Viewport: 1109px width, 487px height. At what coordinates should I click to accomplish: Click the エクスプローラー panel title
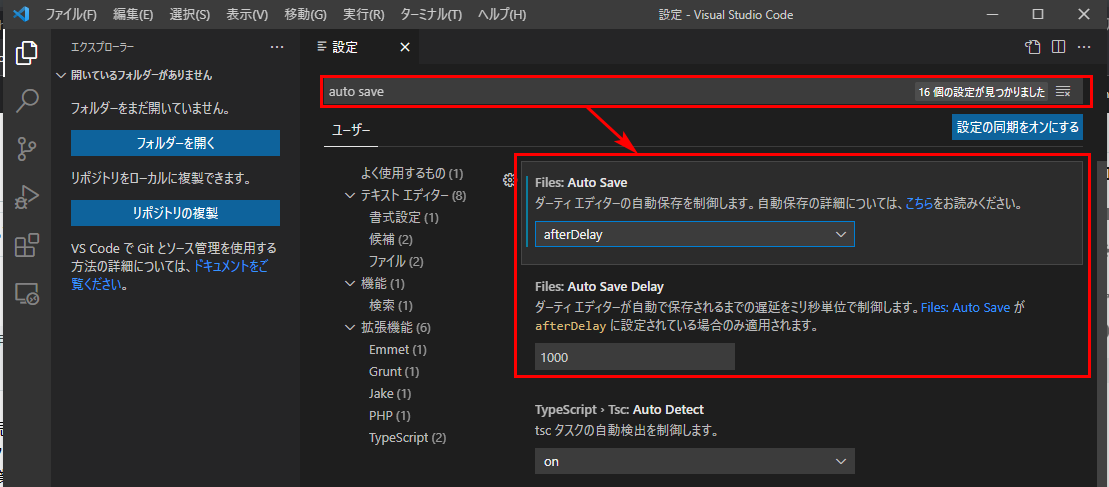tap(103, 47)
